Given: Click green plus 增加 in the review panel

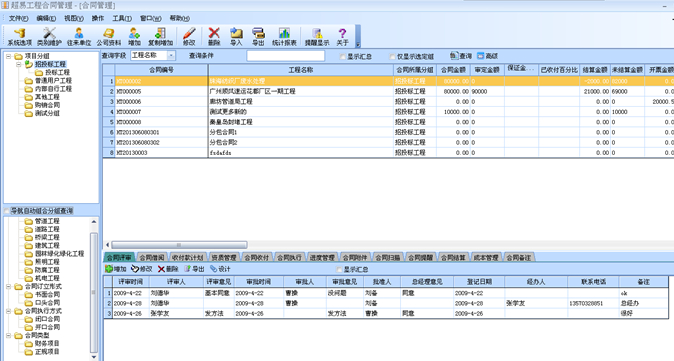Looking at the screenshot, I should point(116,269).
